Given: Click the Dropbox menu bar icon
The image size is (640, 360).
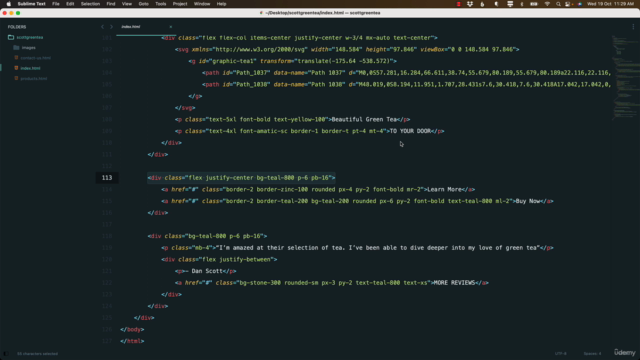Looking at the screenshot, I should (x=470, y=4).
